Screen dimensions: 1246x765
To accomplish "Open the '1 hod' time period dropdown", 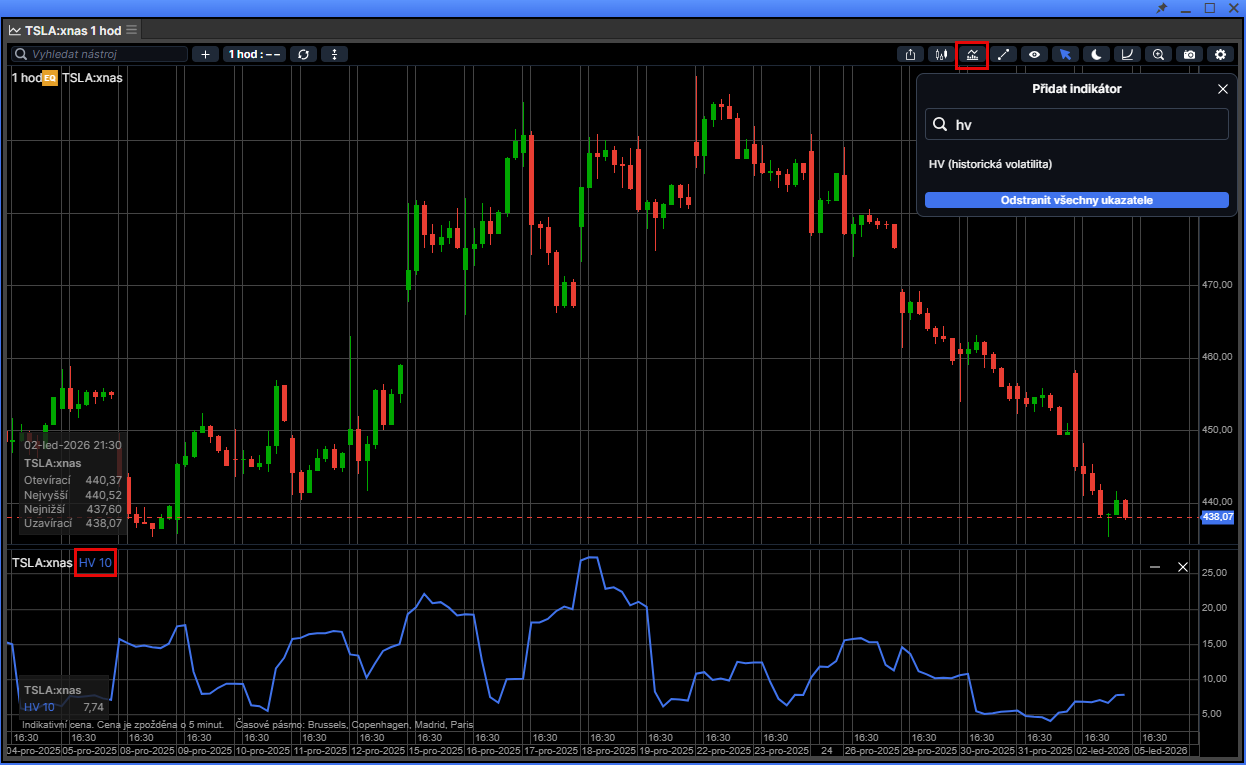I will click(x=254, y=54).
